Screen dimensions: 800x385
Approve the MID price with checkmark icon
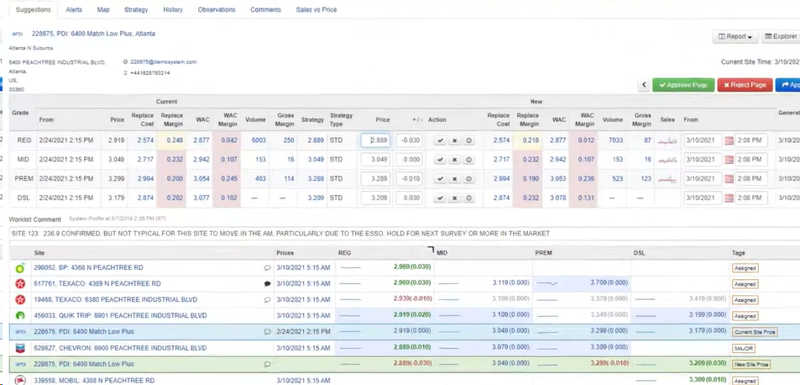pyautogui.click(x=440, y=160)
